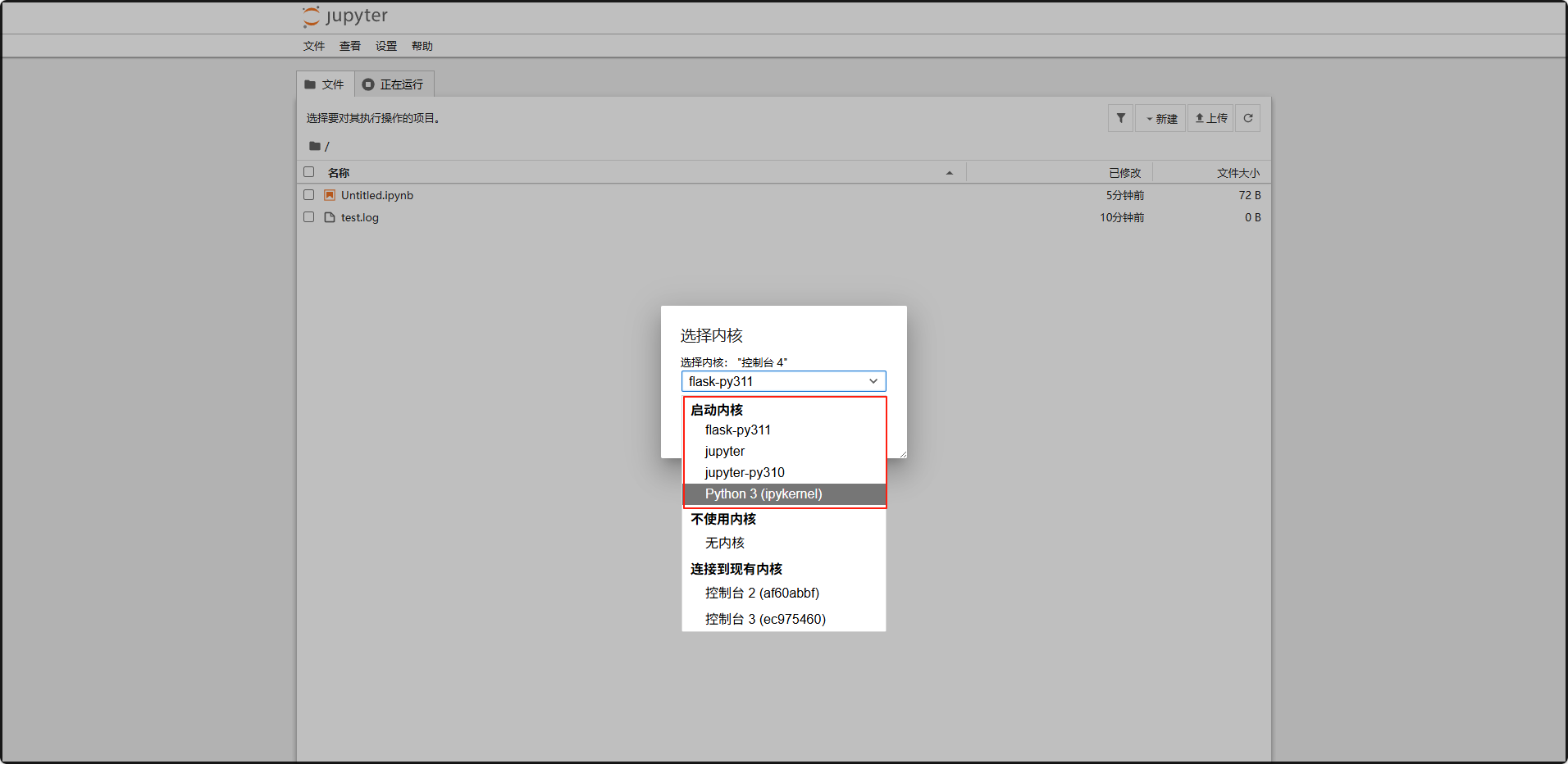Click the 0 B size cell
This screenshot has width=1568, height=764.
click(x=1252, y=217)
